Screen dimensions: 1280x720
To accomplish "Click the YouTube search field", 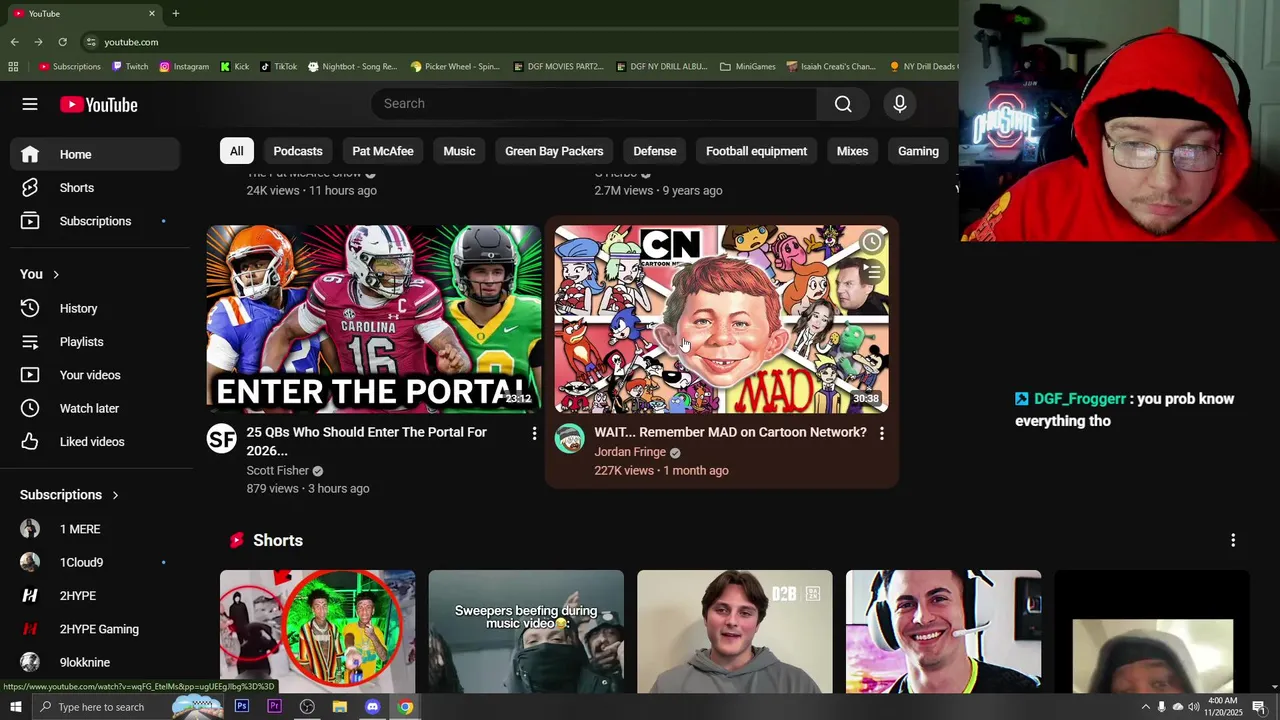I will [x=594, y=104].
